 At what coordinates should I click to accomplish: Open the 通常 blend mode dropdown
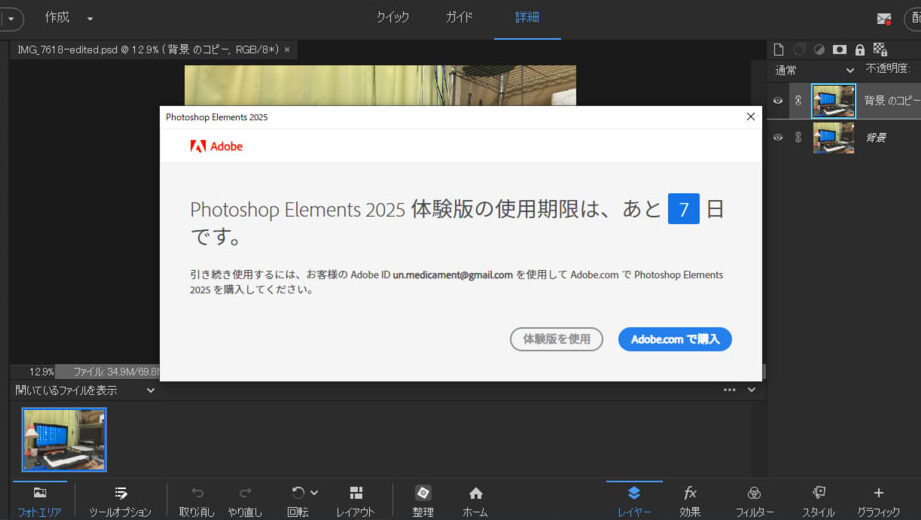814,70
